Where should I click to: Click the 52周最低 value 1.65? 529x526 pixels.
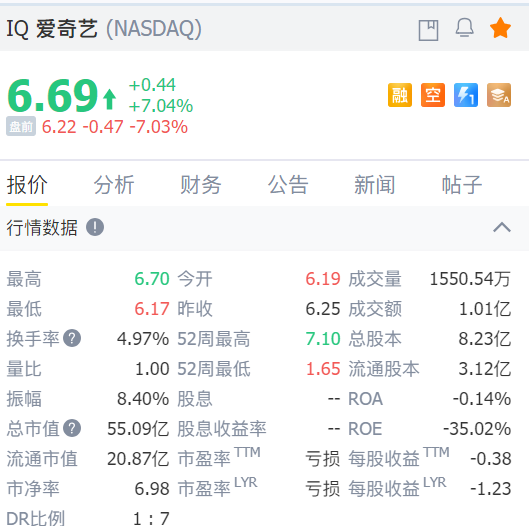pyautogui.click(x=323, y=369)
